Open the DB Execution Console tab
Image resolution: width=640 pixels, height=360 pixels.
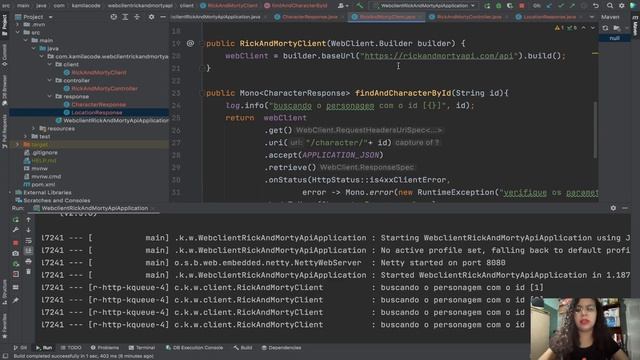194,348
